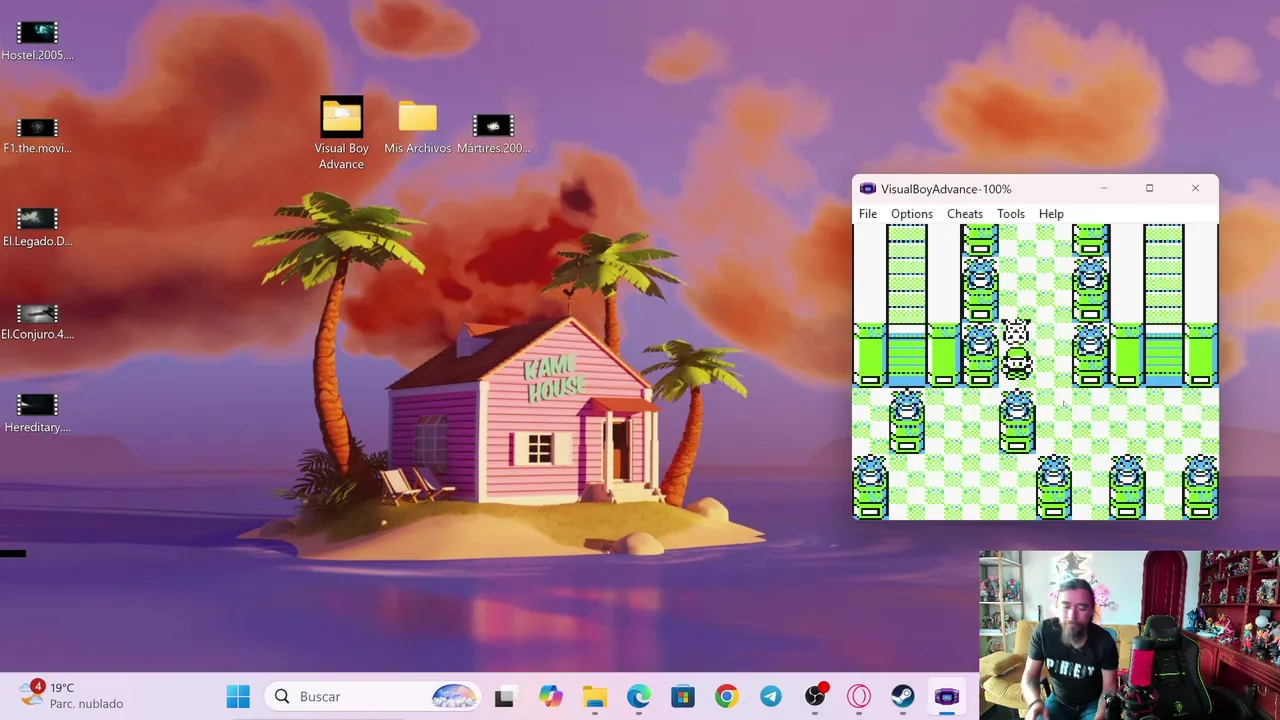Screen dimensions: 1280x720
Task: Select the Hostel.2005 video file on desktop
Action: point(38,41)
